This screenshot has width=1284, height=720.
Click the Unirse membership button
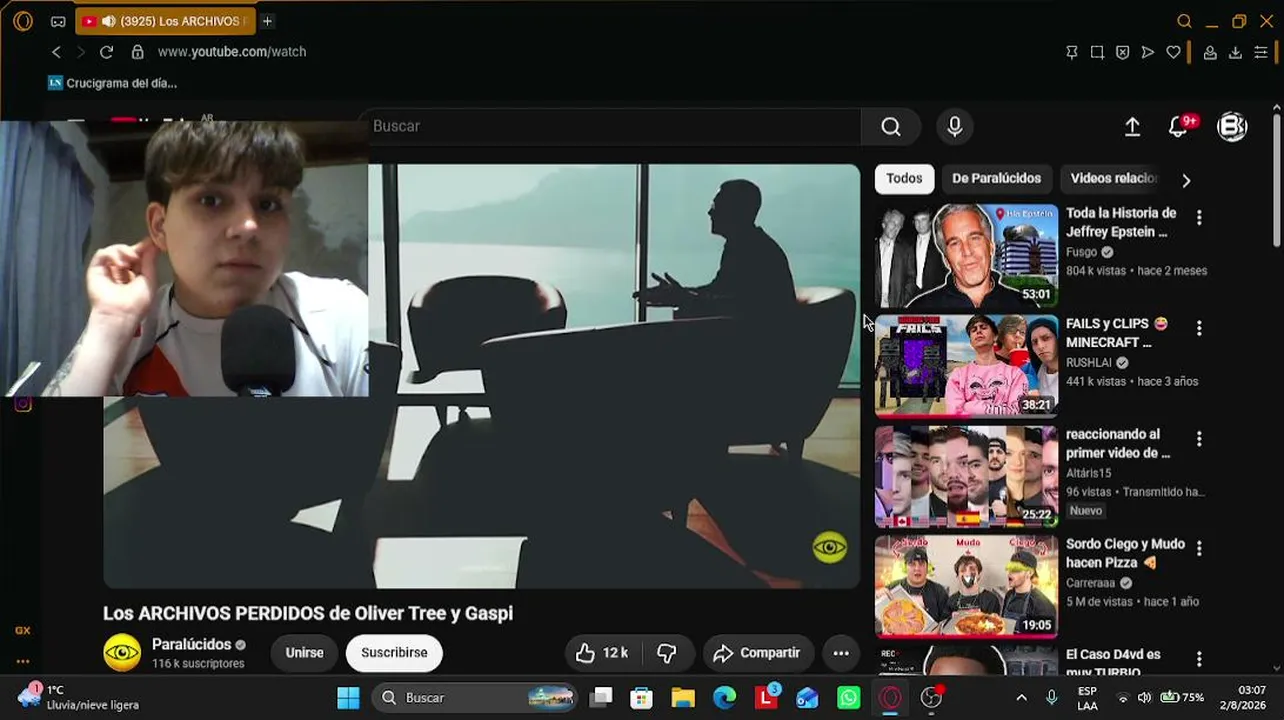[304, 652]
